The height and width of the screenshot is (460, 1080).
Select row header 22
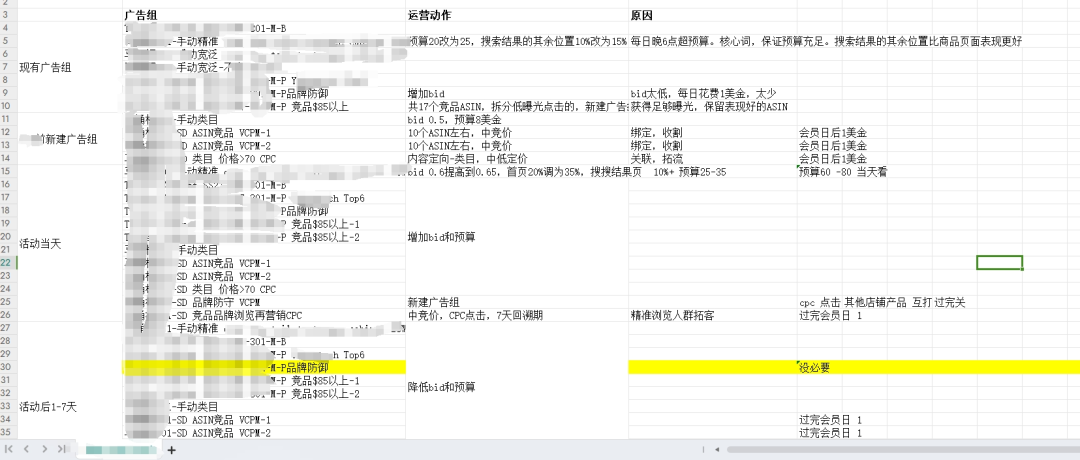point(8,262)
